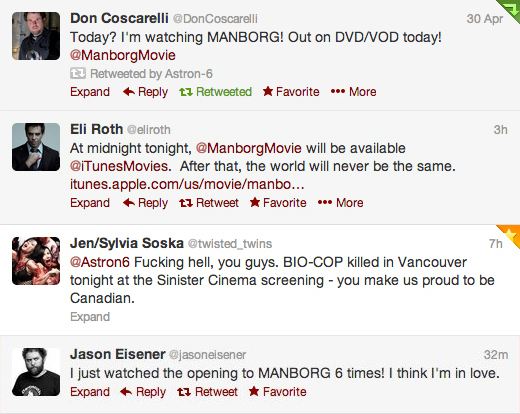Screen dimensions: 520x414
Task: Toggle the green Retweeted button on Don Coscarelli tweet
Action: 215,92
